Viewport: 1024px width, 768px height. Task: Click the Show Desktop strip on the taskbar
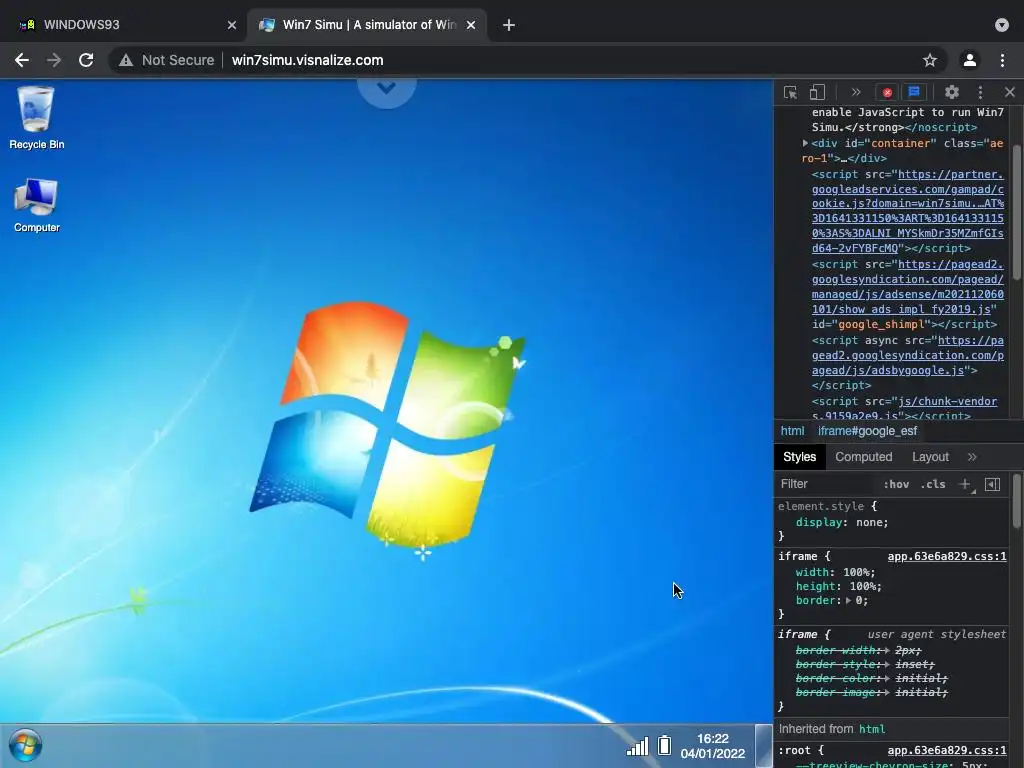pos(763,745)
